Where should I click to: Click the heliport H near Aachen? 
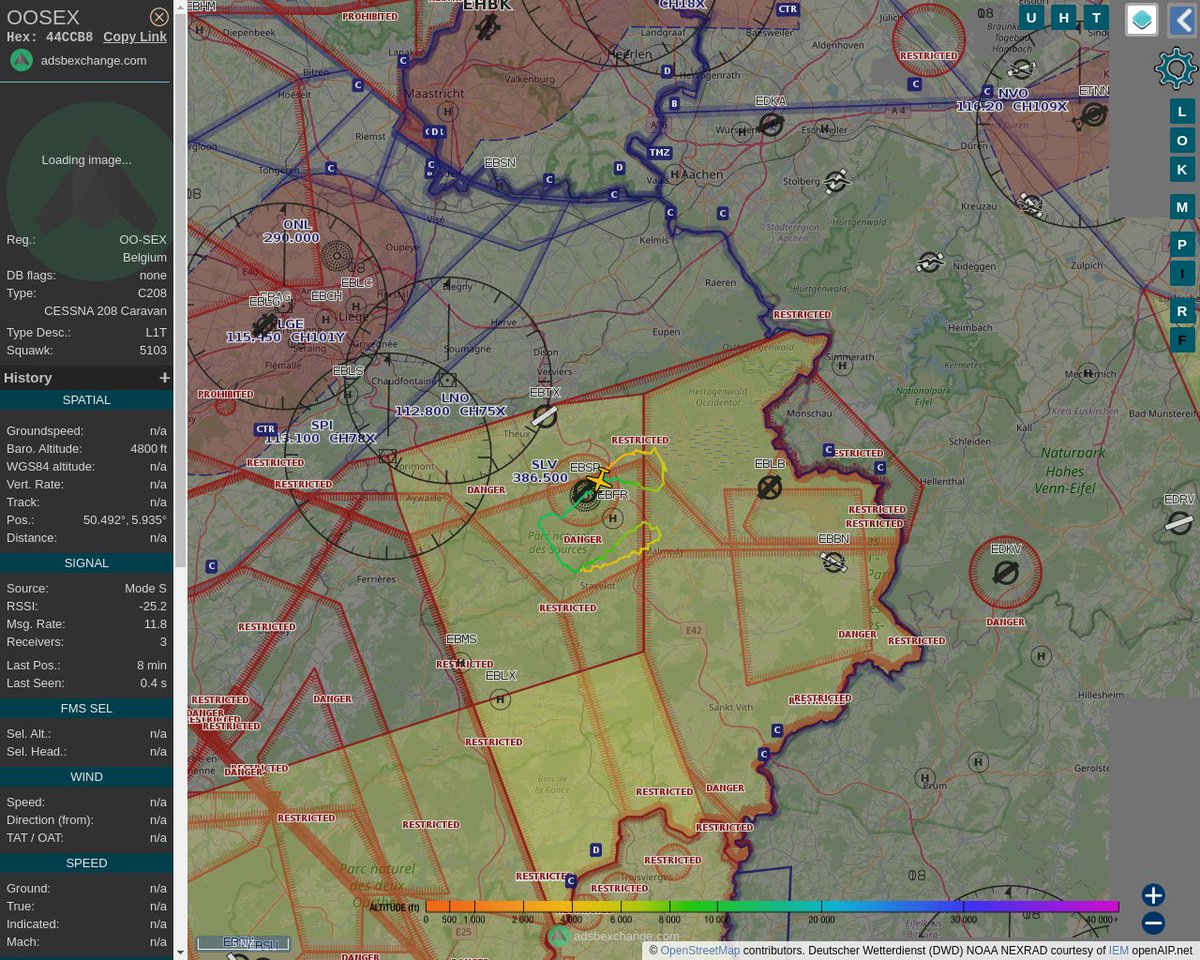[675, 174]
